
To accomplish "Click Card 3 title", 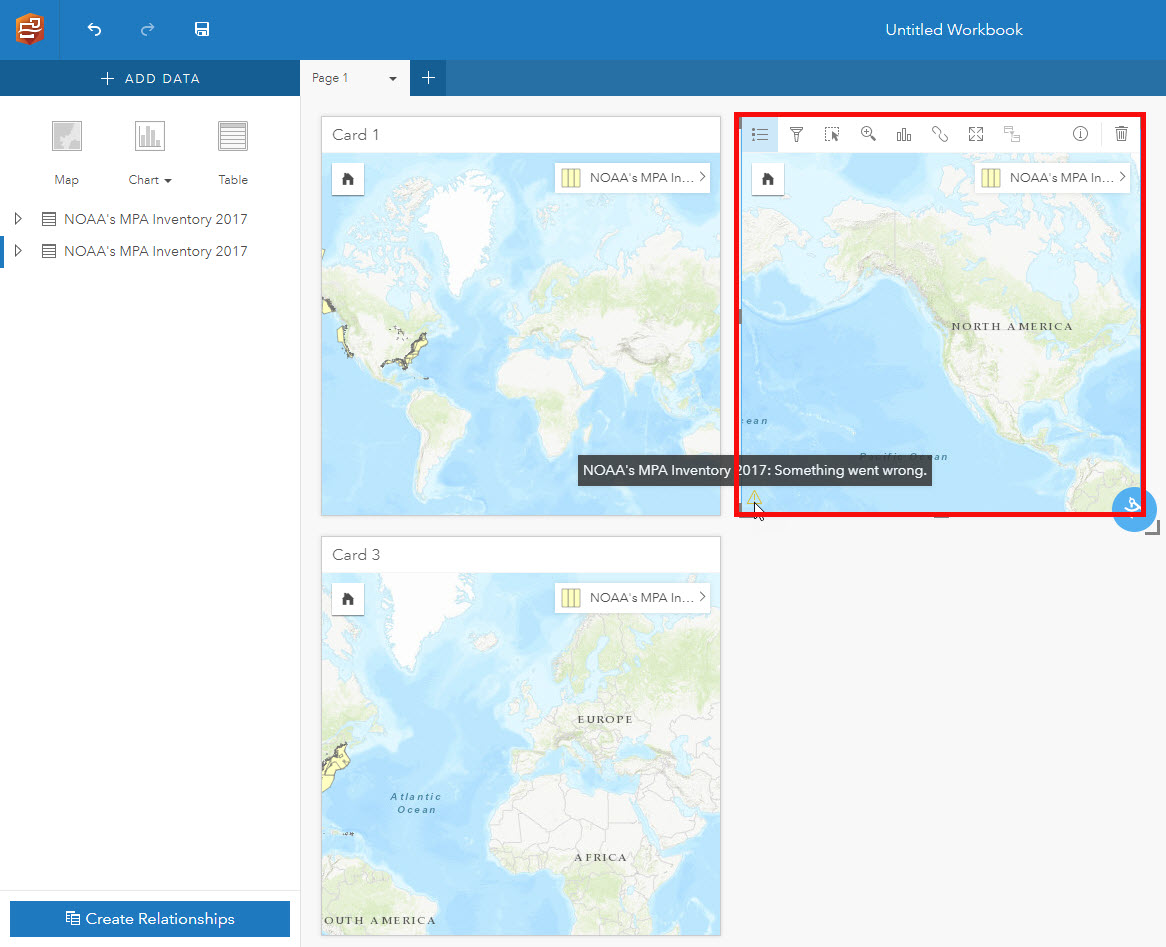I will pos(355,555).
